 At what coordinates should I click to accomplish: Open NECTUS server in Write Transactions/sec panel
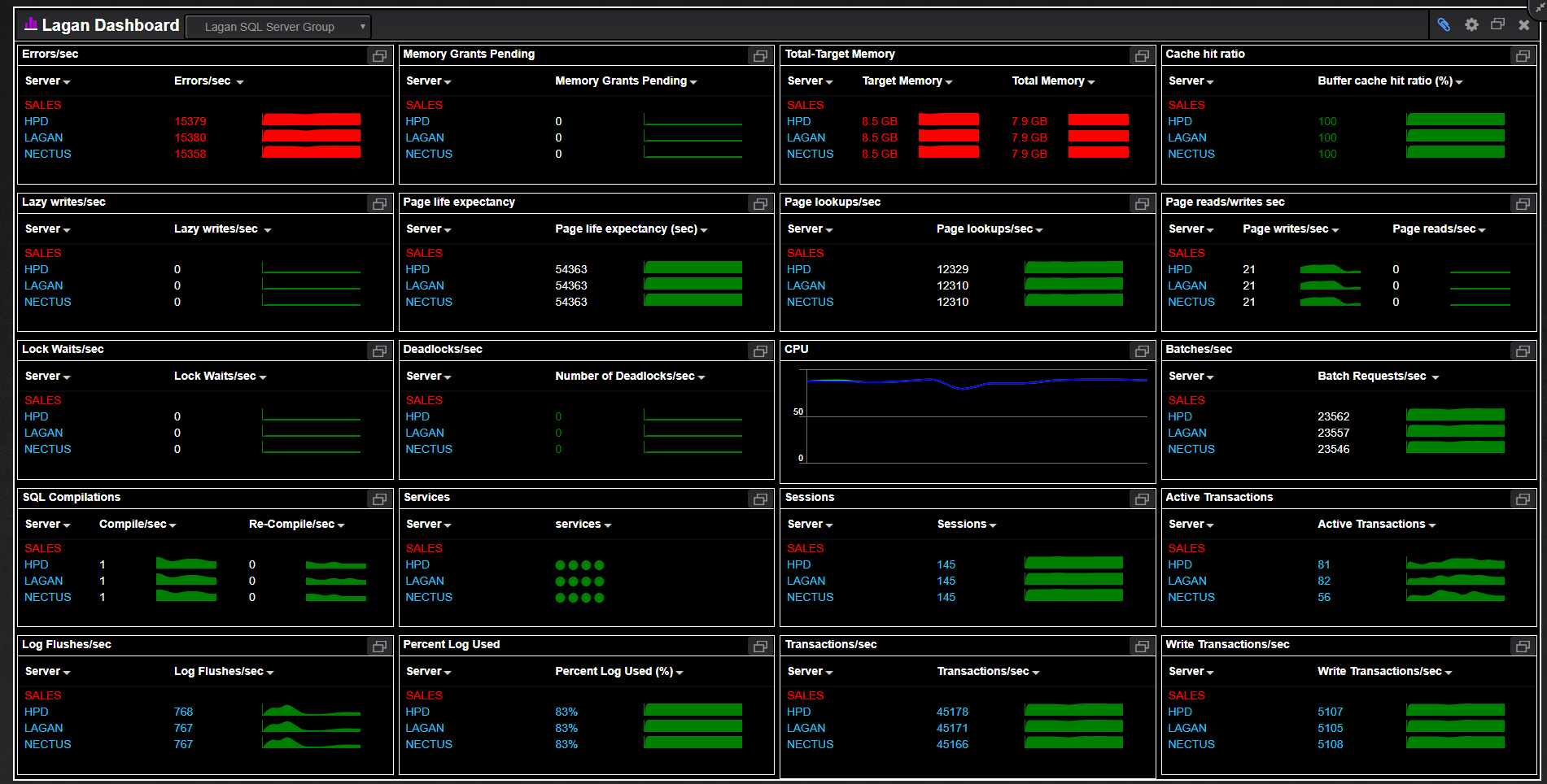coord(1191,744)
